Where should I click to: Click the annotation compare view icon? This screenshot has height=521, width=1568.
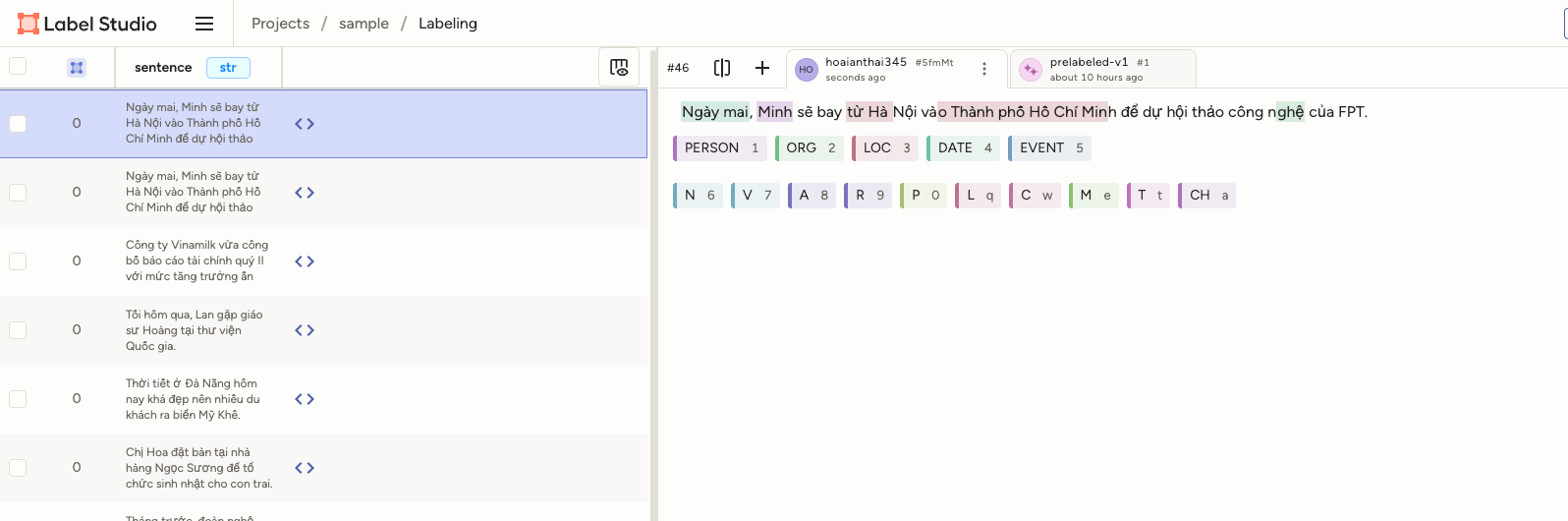(722, 68)
